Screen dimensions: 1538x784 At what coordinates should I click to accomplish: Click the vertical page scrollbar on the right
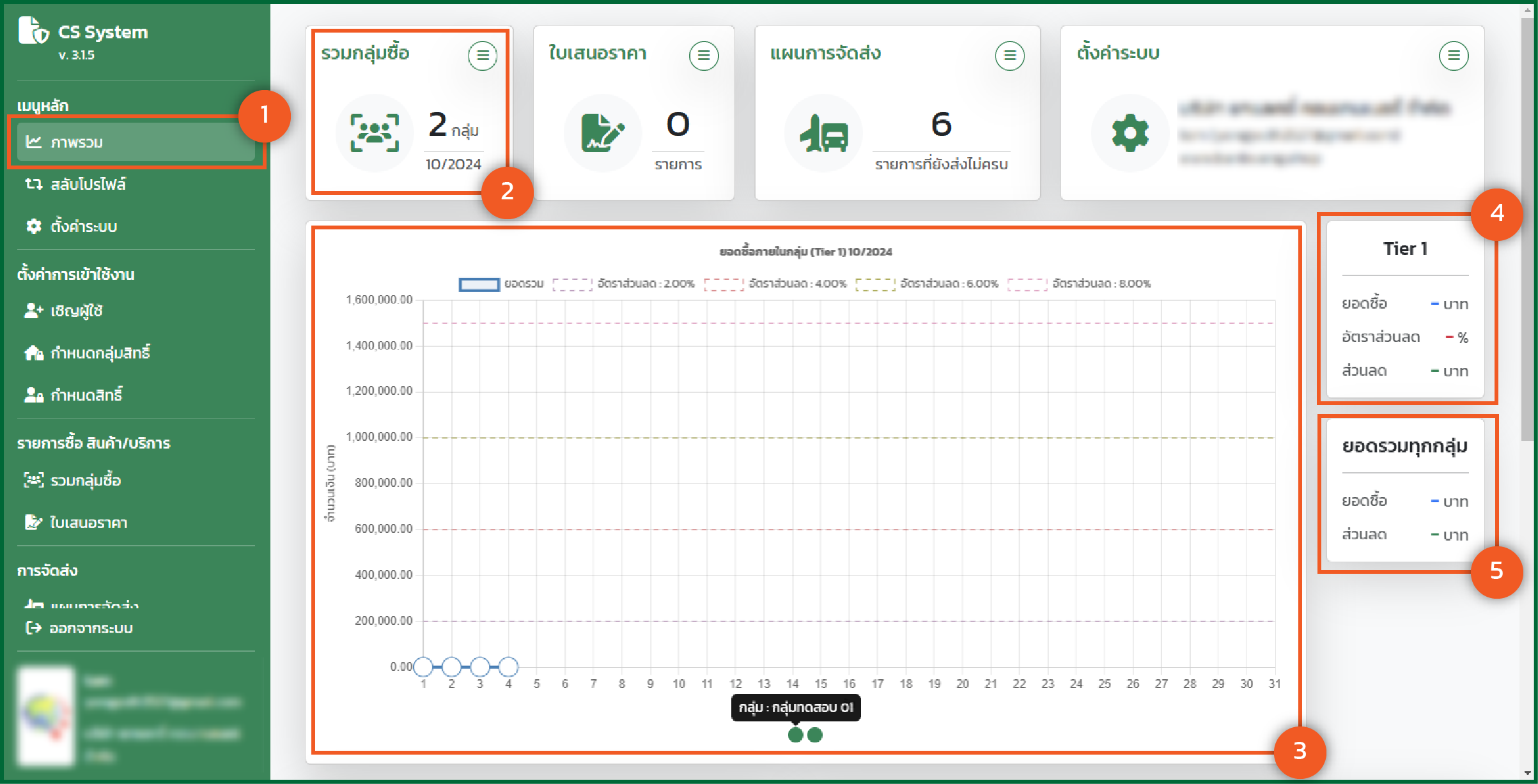pos(1528,230)
